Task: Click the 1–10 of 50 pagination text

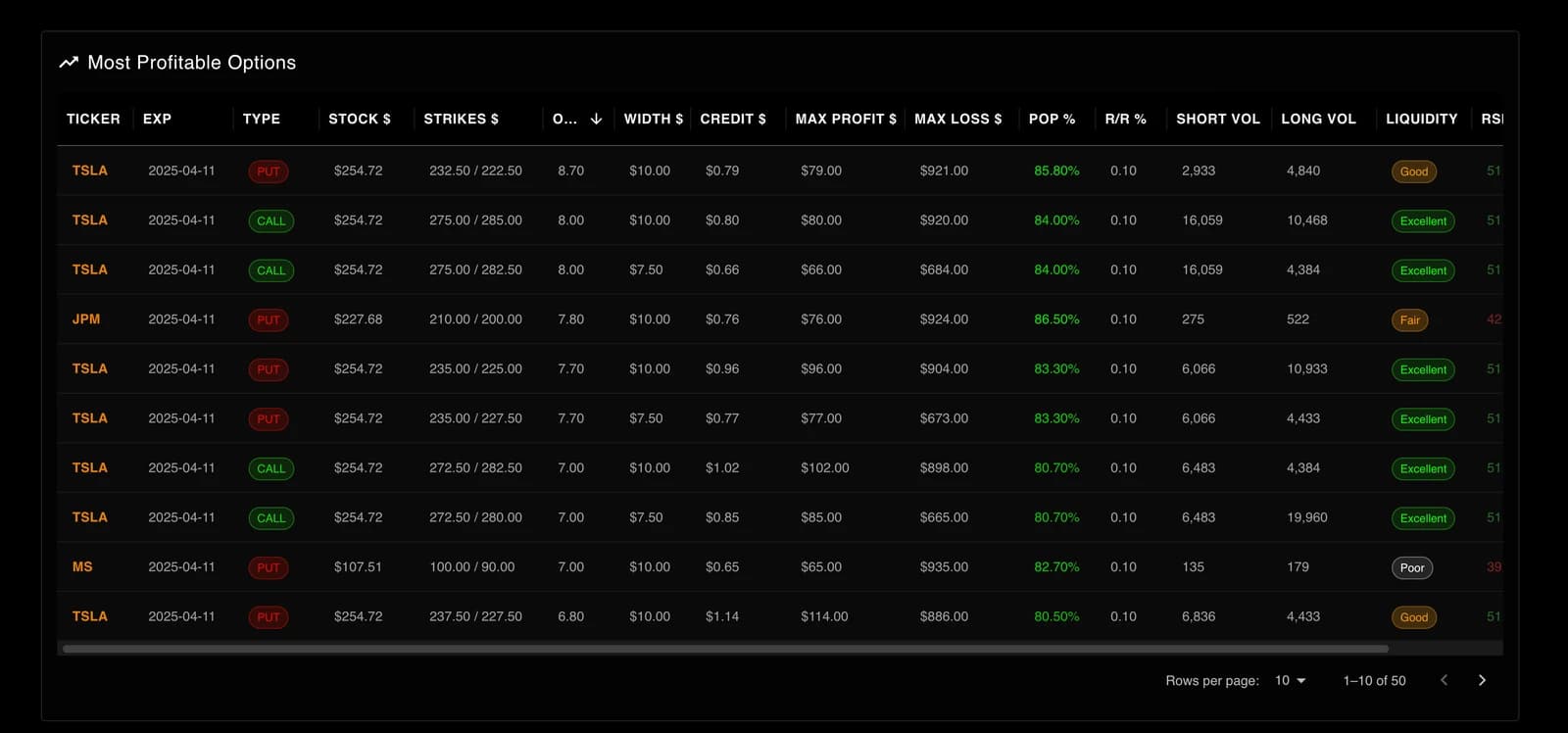Action: 1374,680
